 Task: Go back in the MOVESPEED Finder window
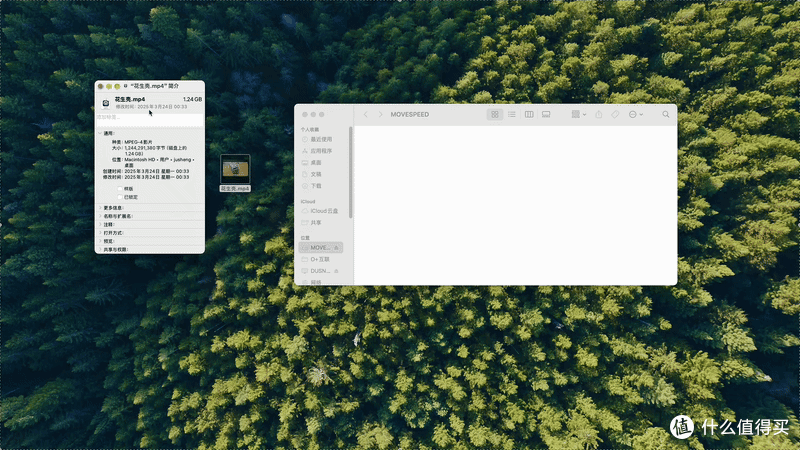pos(365,114)
